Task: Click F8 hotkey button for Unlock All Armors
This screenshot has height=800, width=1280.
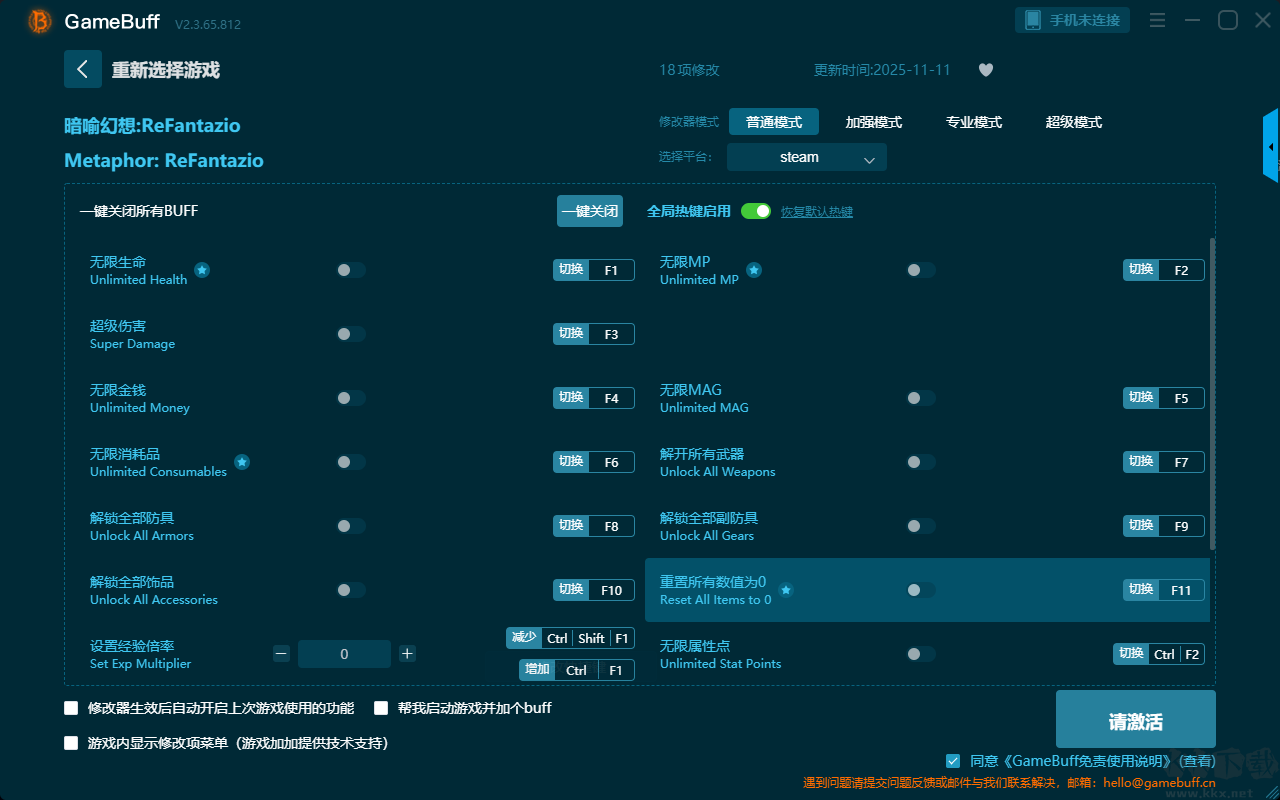Action: [594, 526]
